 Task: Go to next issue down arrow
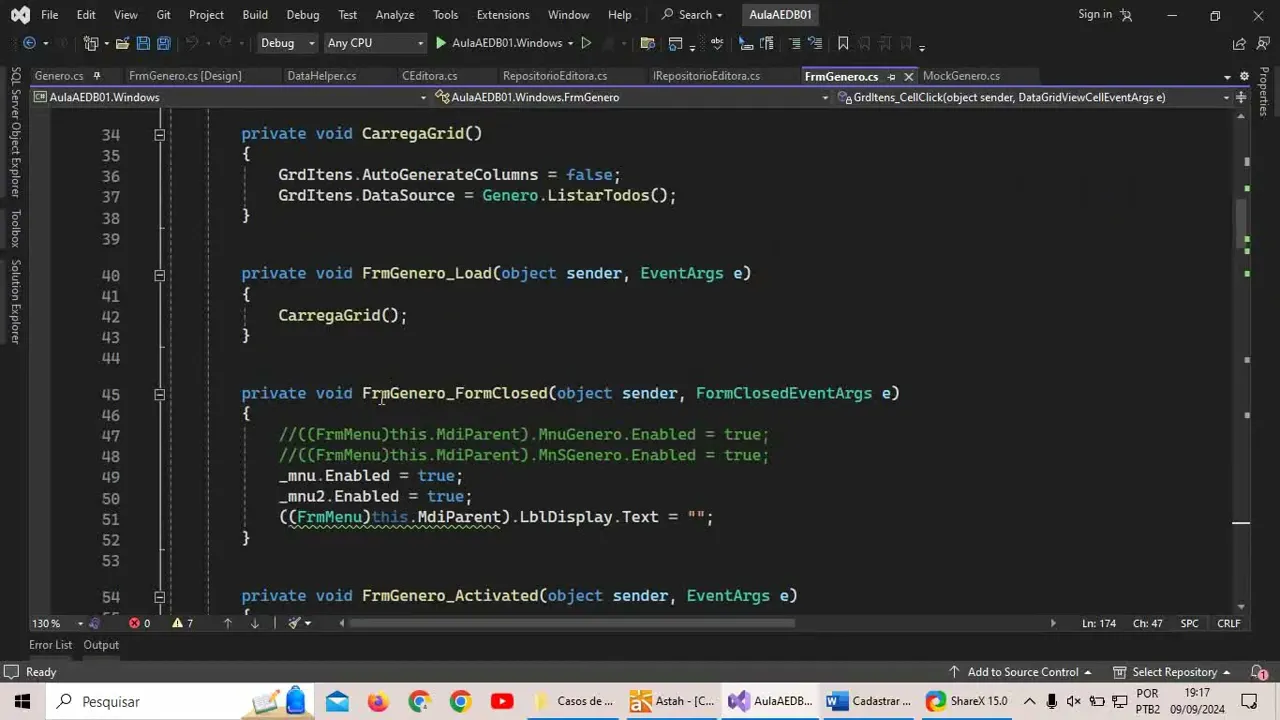click(254, 623)
